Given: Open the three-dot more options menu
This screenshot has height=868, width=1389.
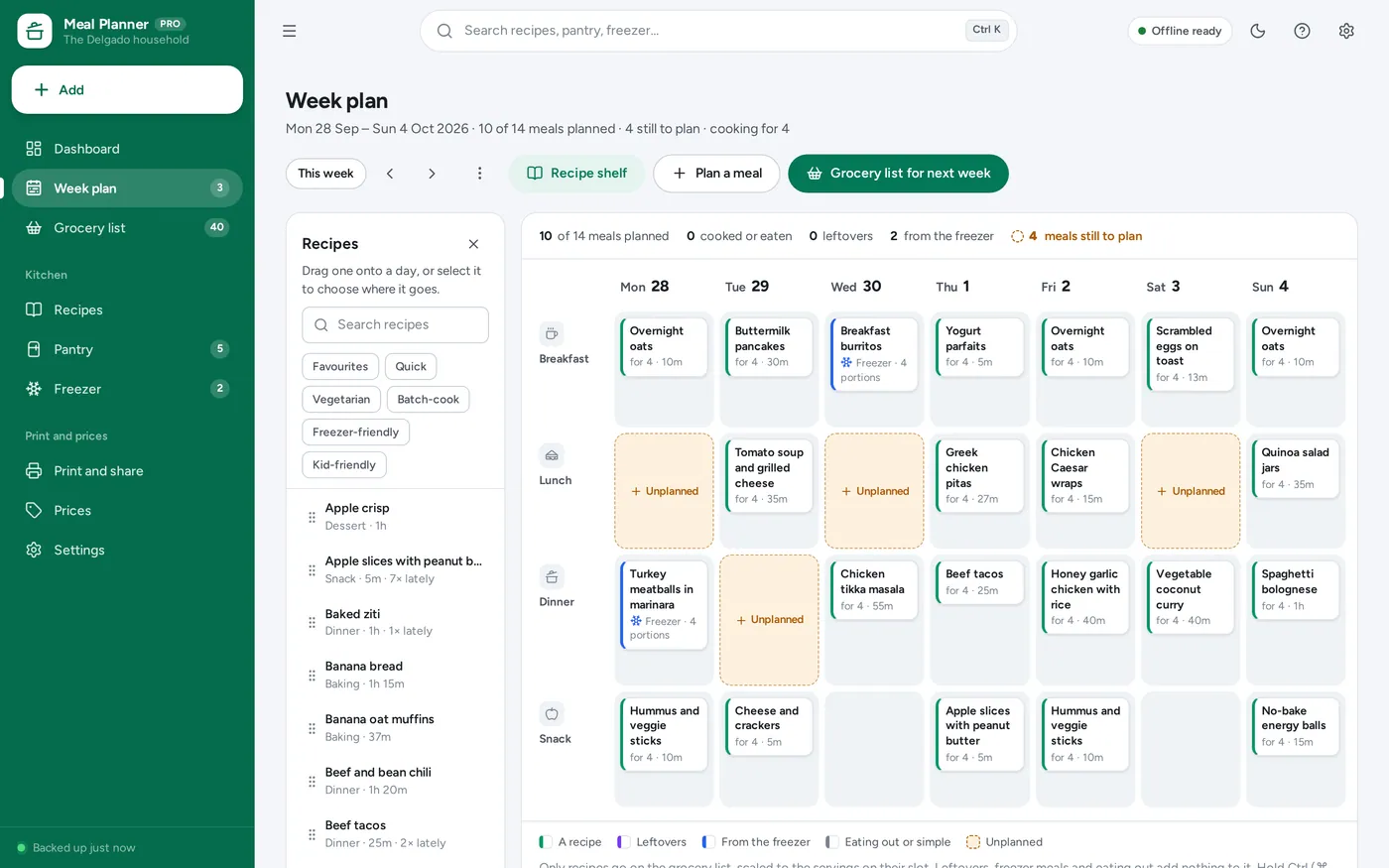Looking at the screenshot, I should coord(479,173).
